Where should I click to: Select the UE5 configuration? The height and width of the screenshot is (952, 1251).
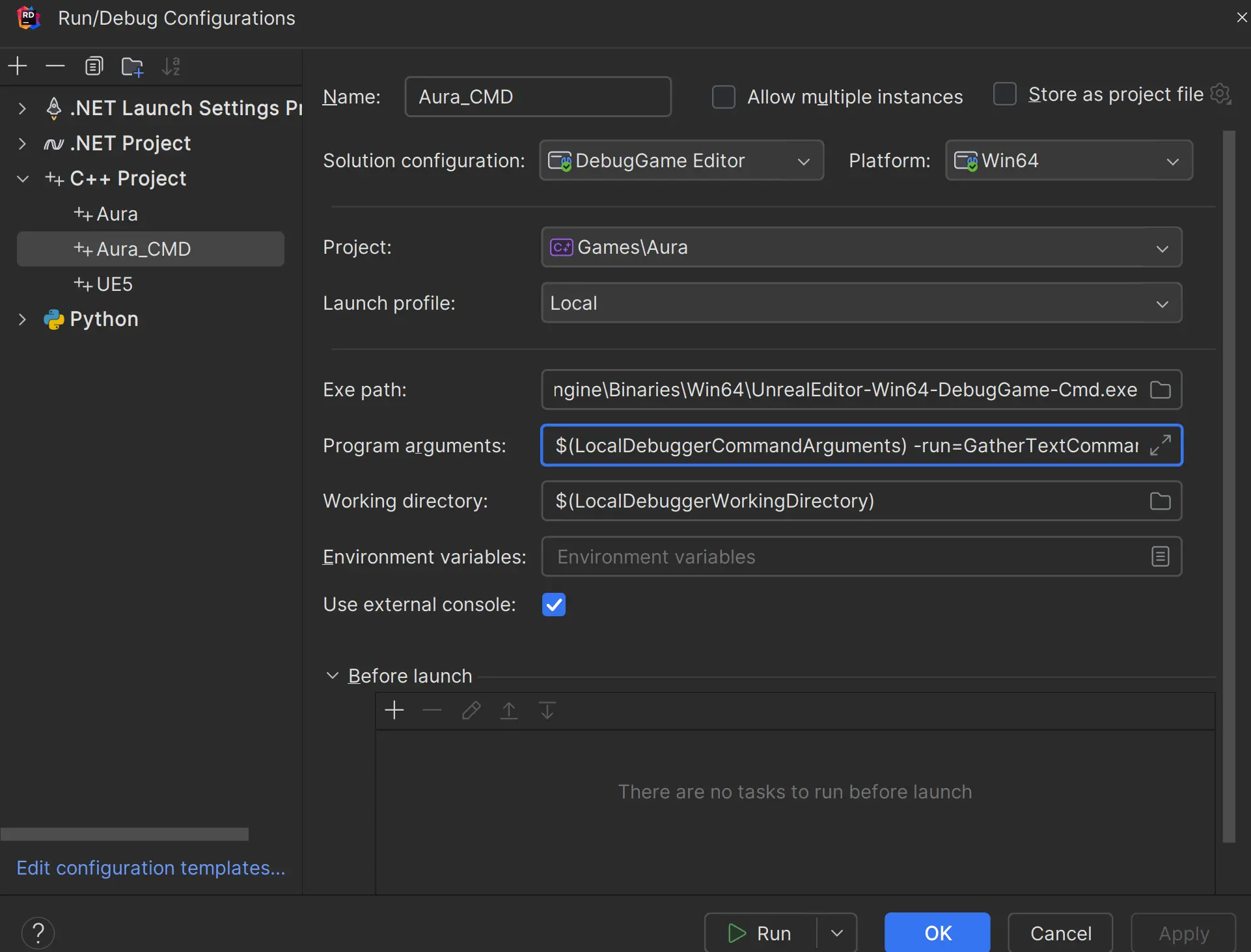[115, 284]
